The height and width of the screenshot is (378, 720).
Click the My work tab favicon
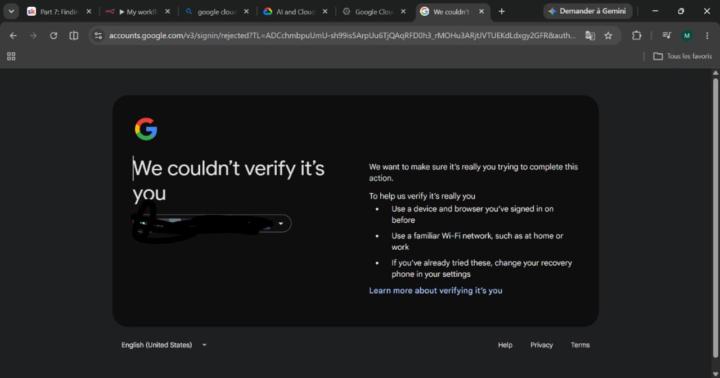(x=109, y=11)
